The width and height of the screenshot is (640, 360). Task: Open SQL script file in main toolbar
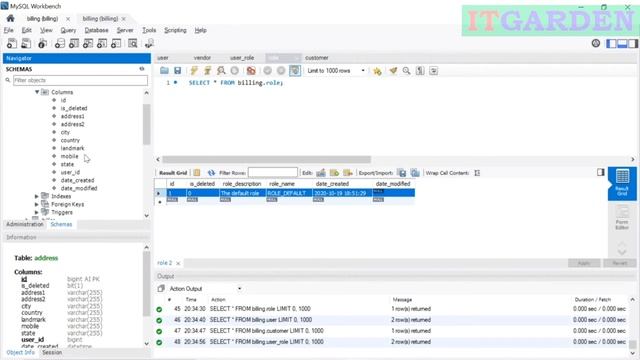pos(26,43)
